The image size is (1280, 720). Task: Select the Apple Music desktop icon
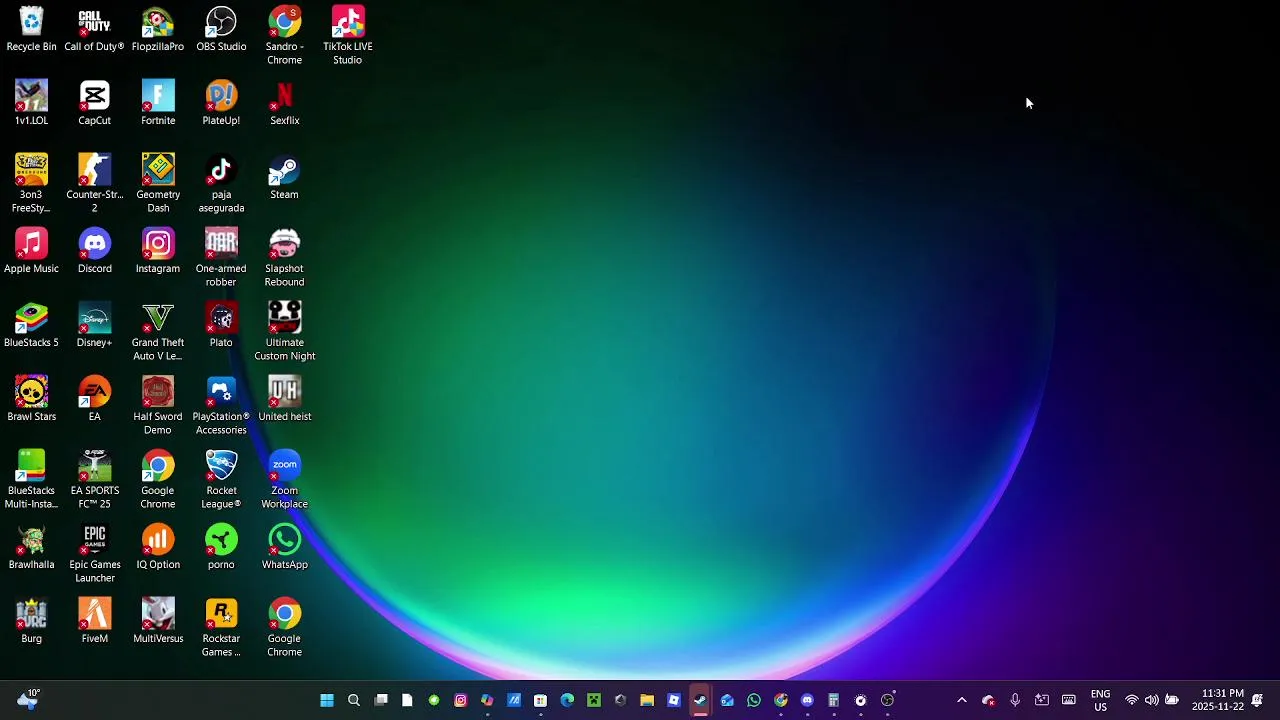pos(31,252)
